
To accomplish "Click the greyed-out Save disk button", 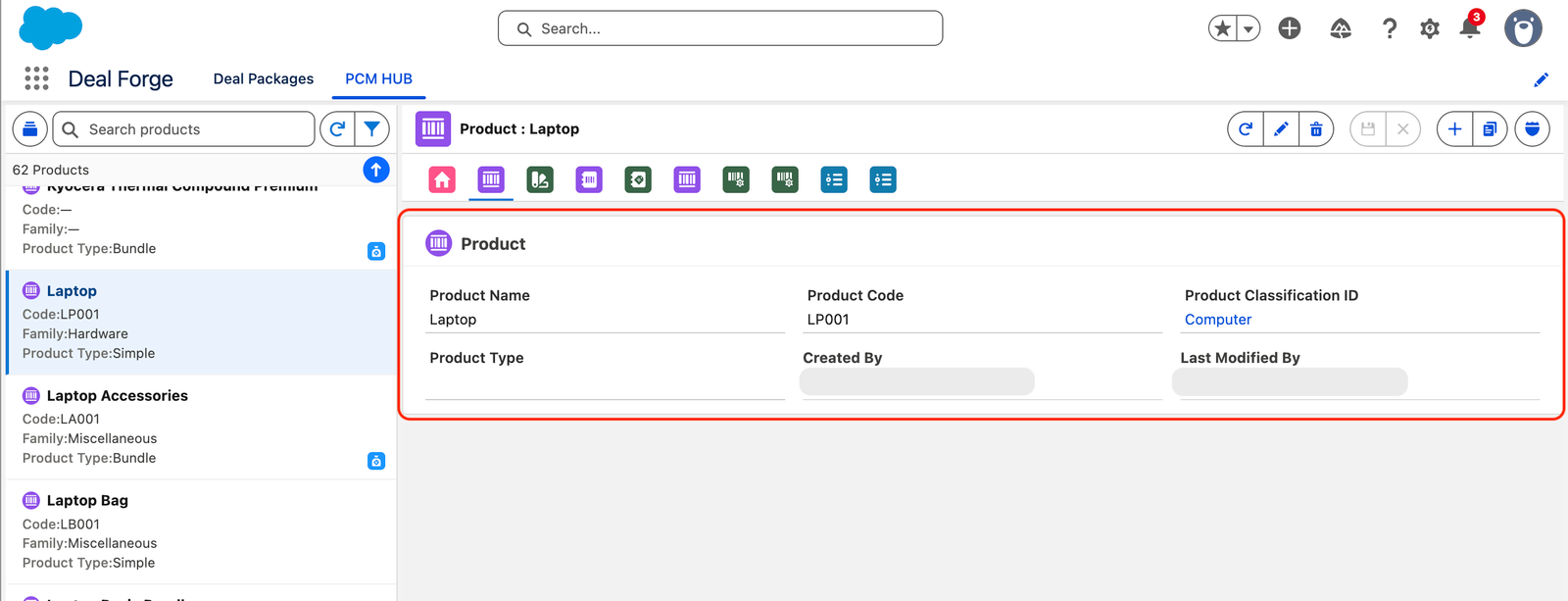I will pos(1368,128).
